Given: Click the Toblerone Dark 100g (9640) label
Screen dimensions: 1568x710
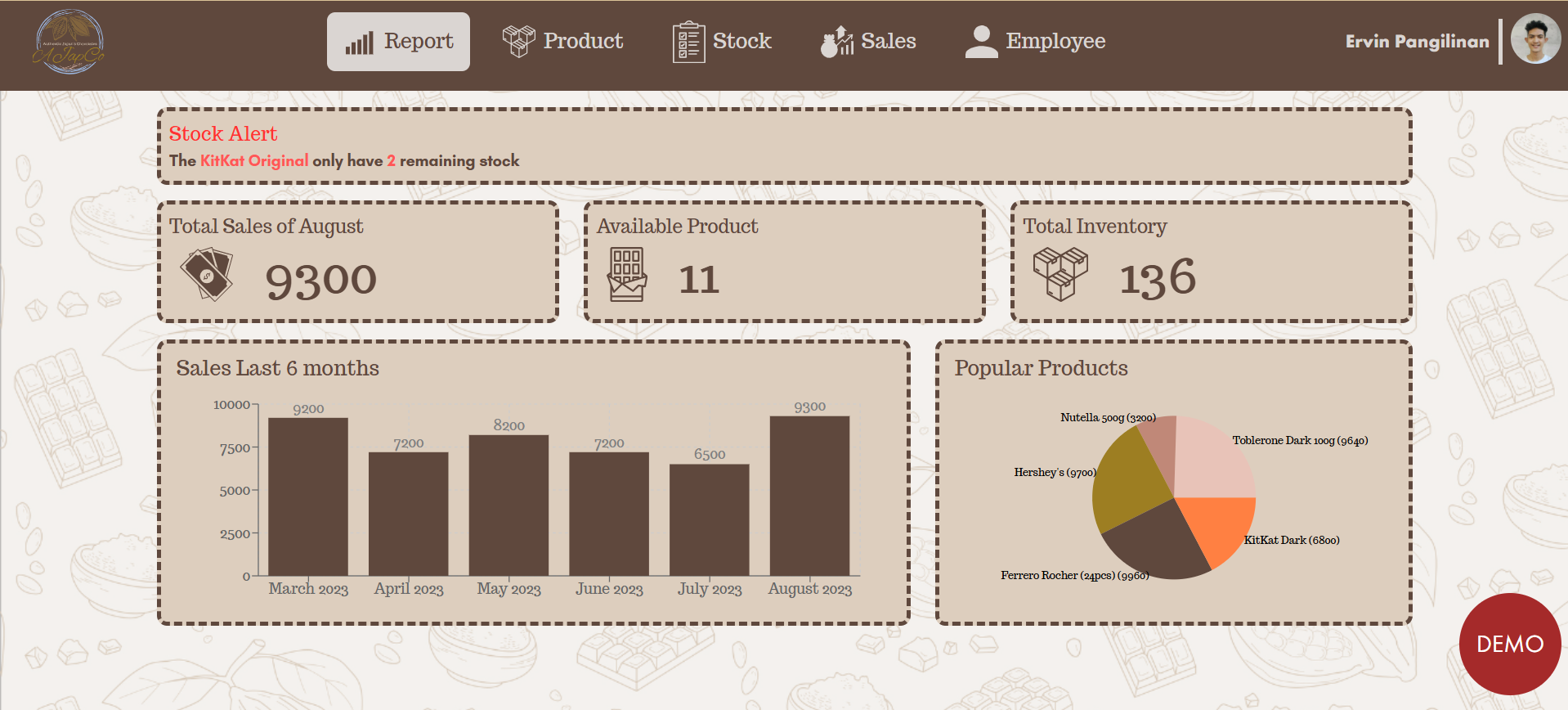Looking at the screenshot, I should [1300, 441].
